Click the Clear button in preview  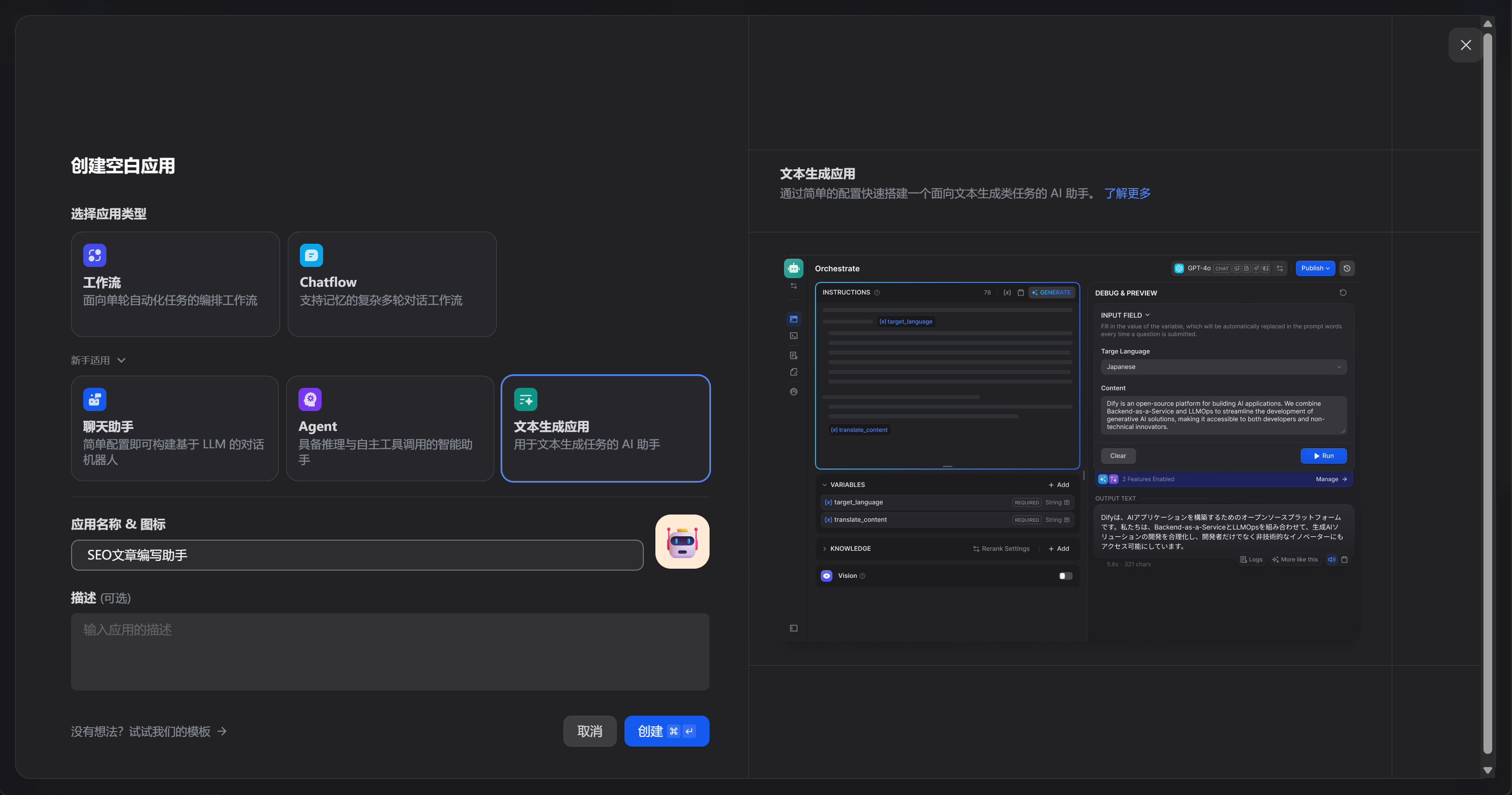pyautogui.click(x=1118, y=456)
